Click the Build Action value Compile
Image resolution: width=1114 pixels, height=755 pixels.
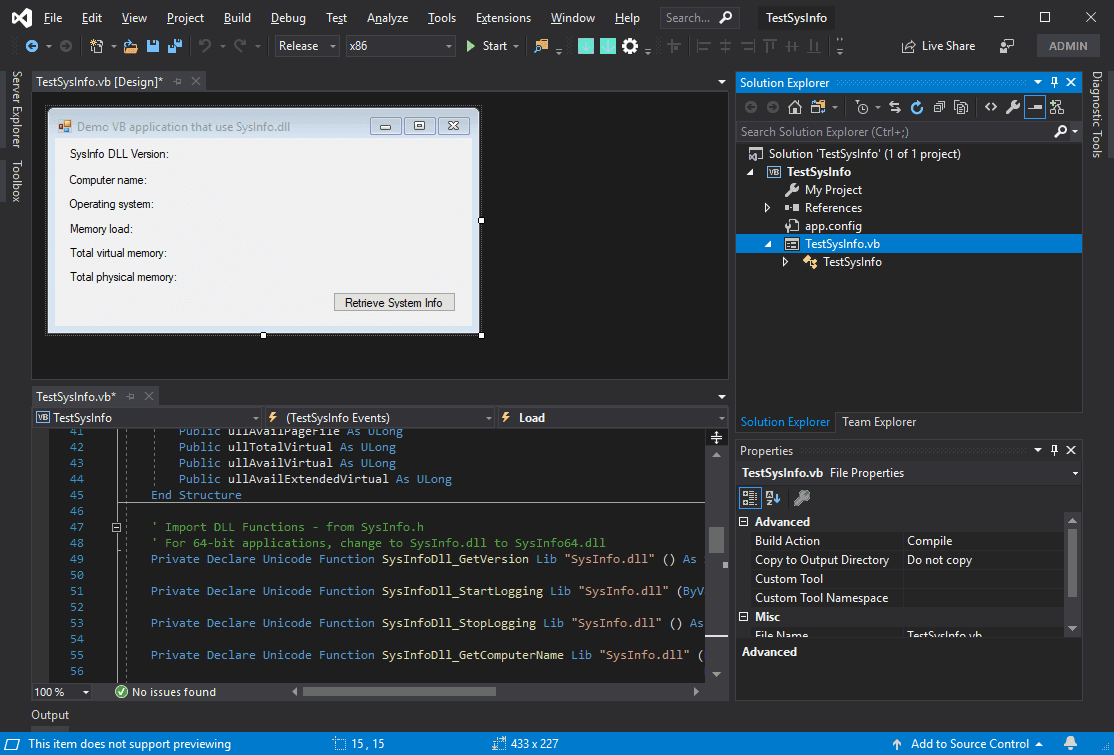[985, 541]
